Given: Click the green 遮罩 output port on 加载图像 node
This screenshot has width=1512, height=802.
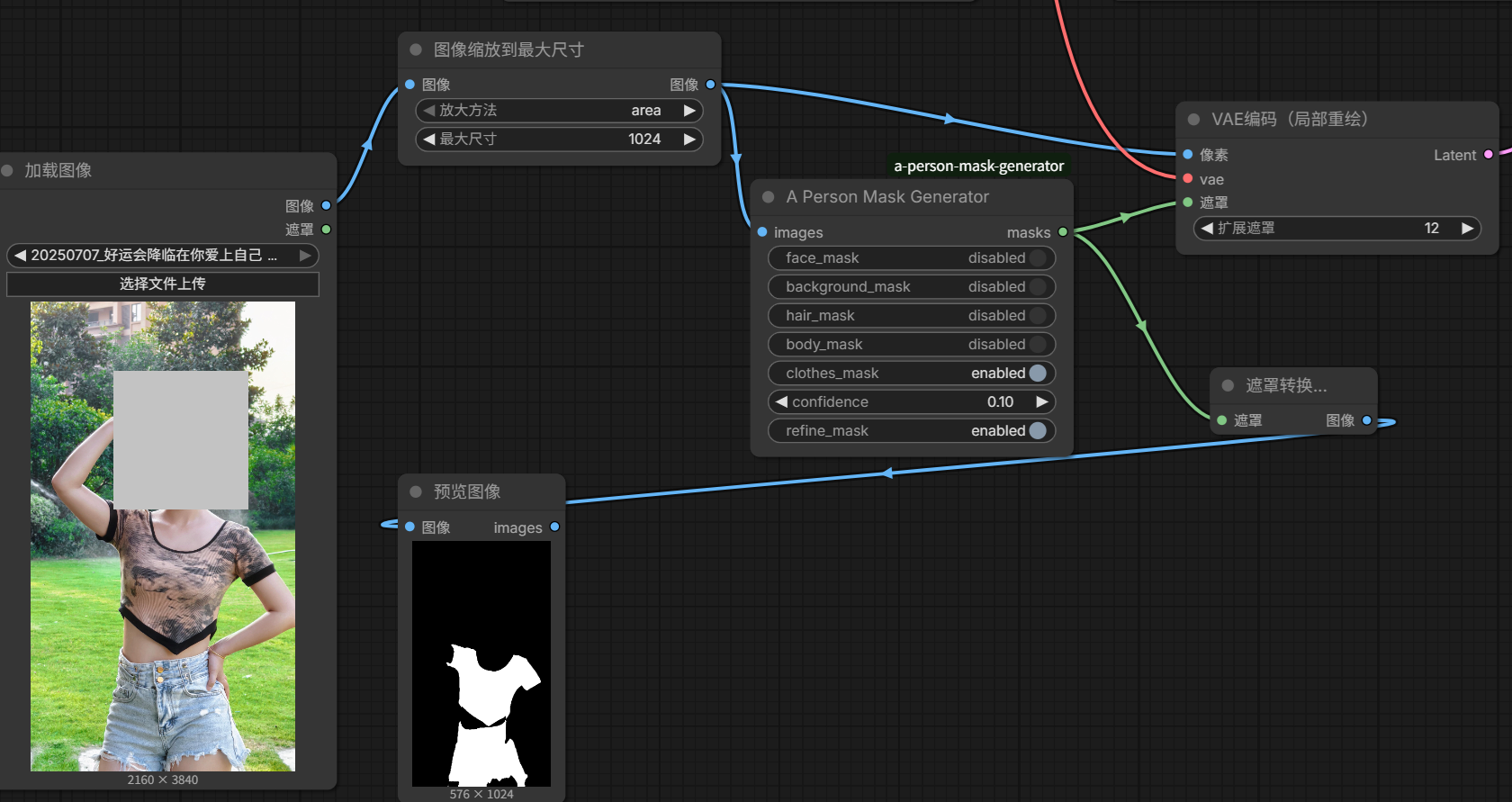Looking at the screenshot, I should 326,230.
